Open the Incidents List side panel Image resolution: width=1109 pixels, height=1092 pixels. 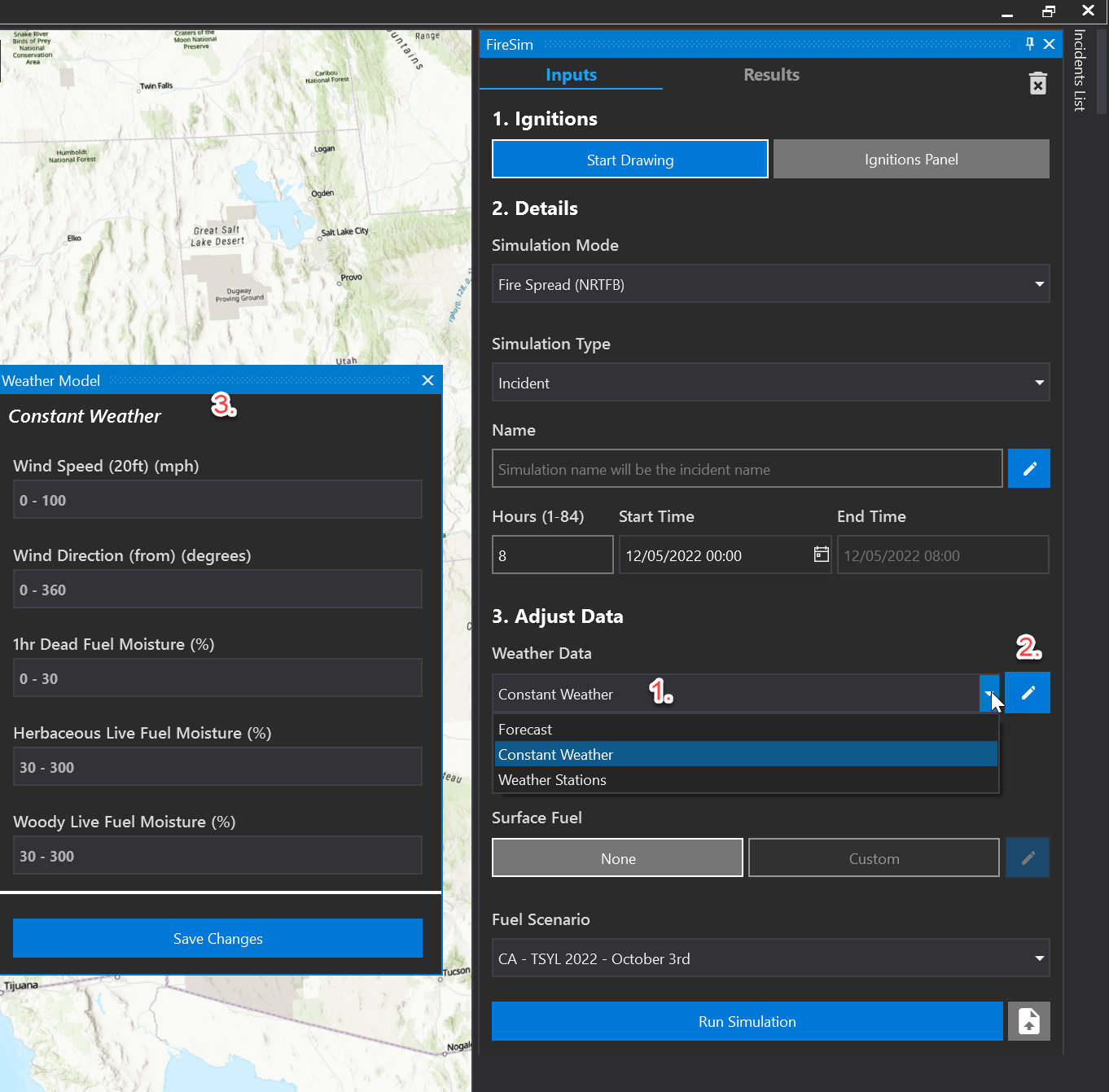coord(1079,70)
